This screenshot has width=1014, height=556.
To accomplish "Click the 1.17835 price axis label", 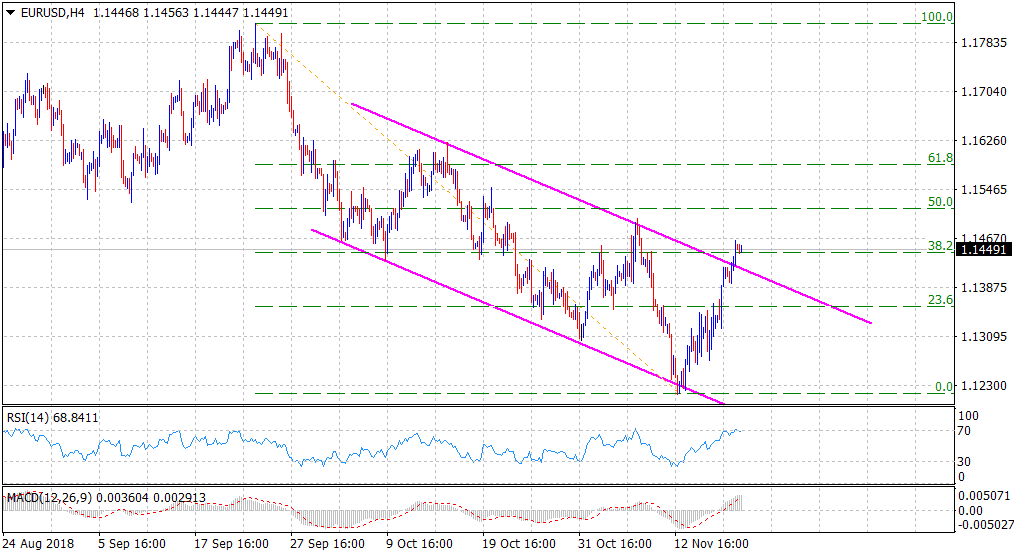I will tap(982, 42).
